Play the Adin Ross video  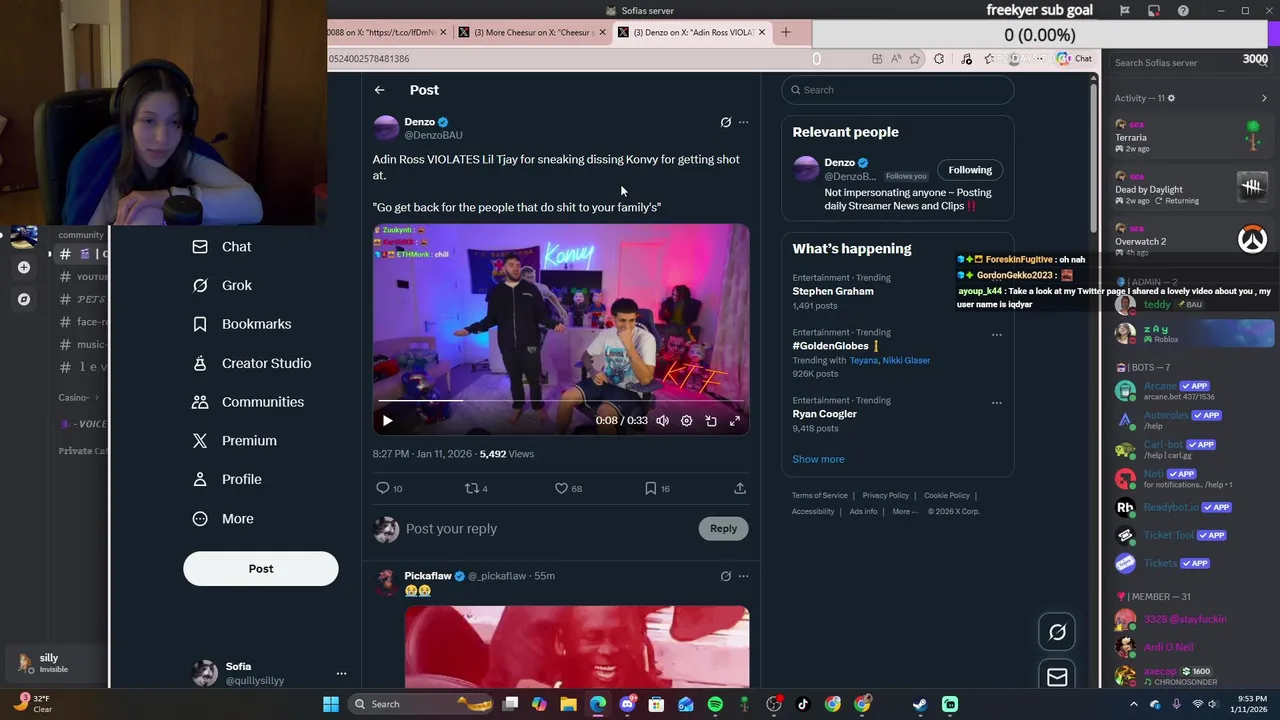point(388,421)
